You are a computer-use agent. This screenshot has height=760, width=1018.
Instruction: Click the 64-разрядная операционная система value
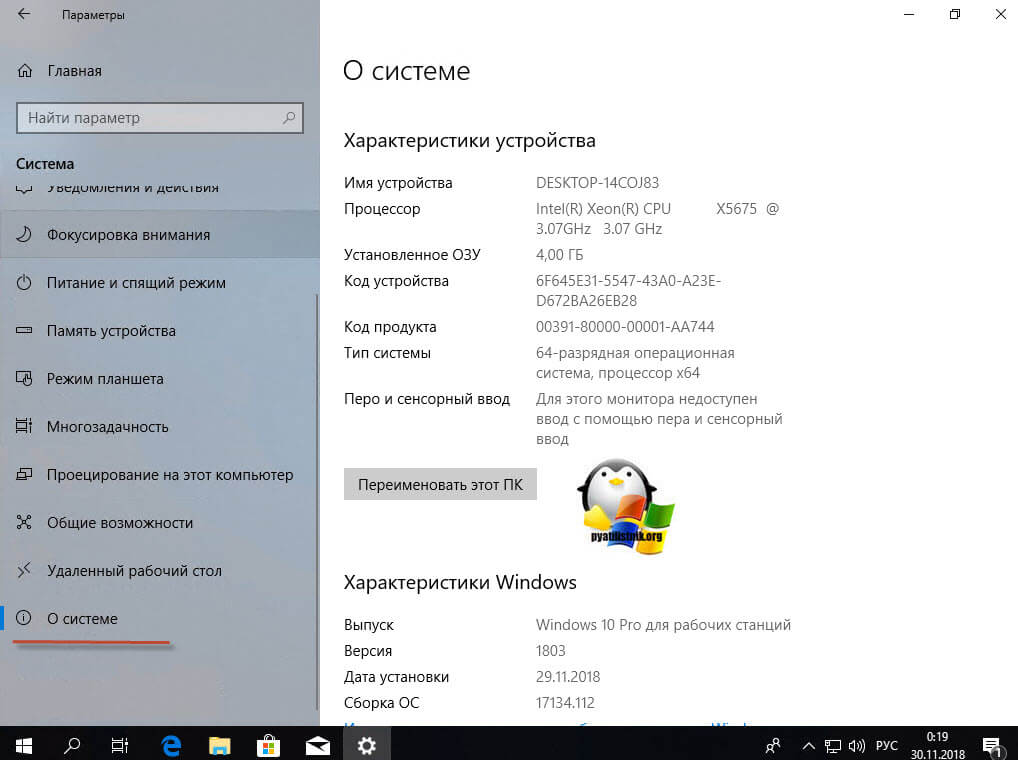pos(635,363)
